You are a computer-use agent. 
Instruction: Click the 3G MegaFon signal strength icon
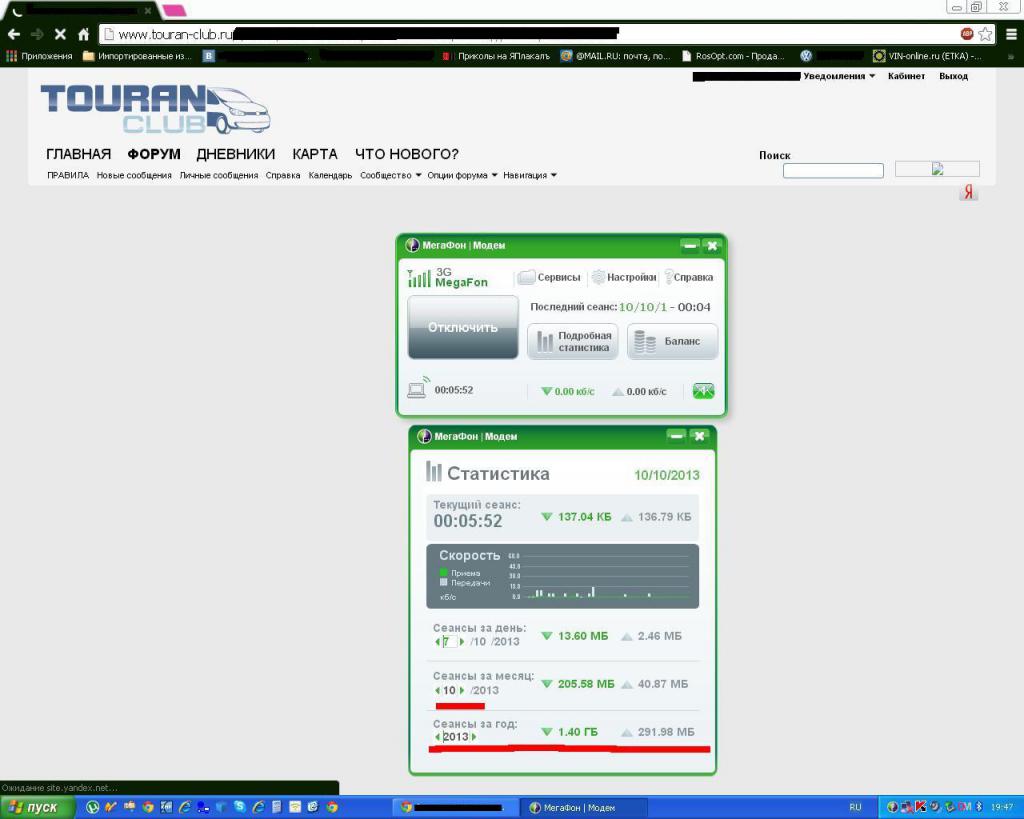point(419,278)
